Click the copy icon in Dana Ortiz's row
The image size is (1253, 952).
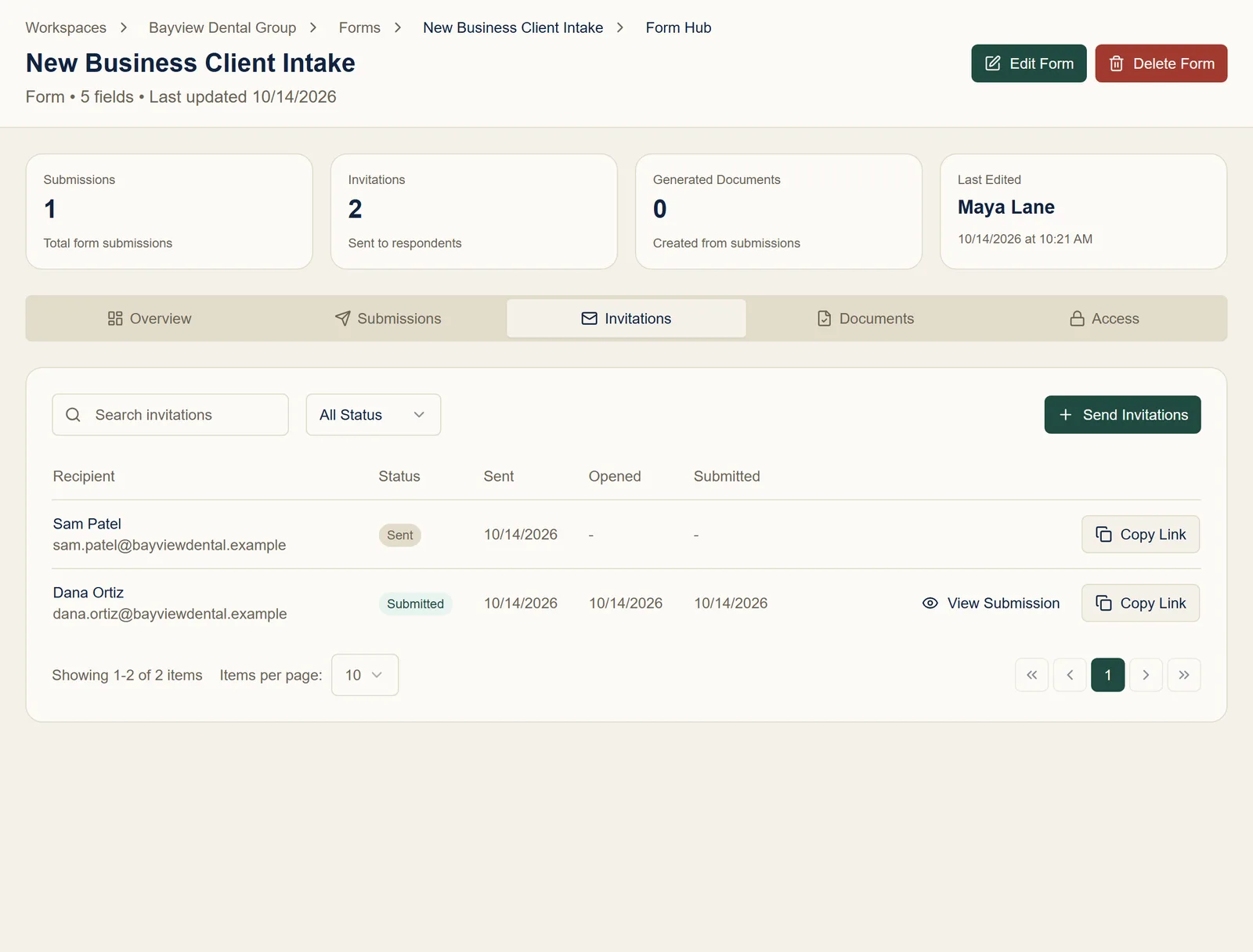(1103, 603)
